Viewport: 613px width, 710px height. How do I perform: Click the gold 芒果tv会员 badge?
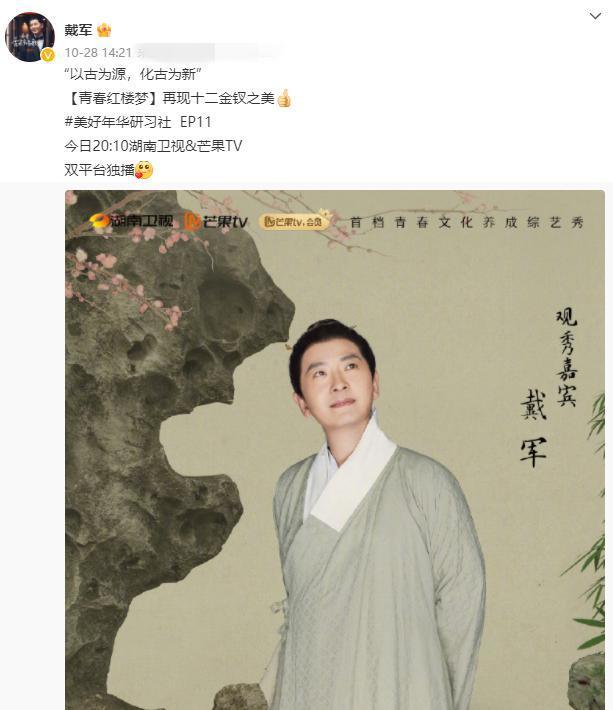(293, 221)
